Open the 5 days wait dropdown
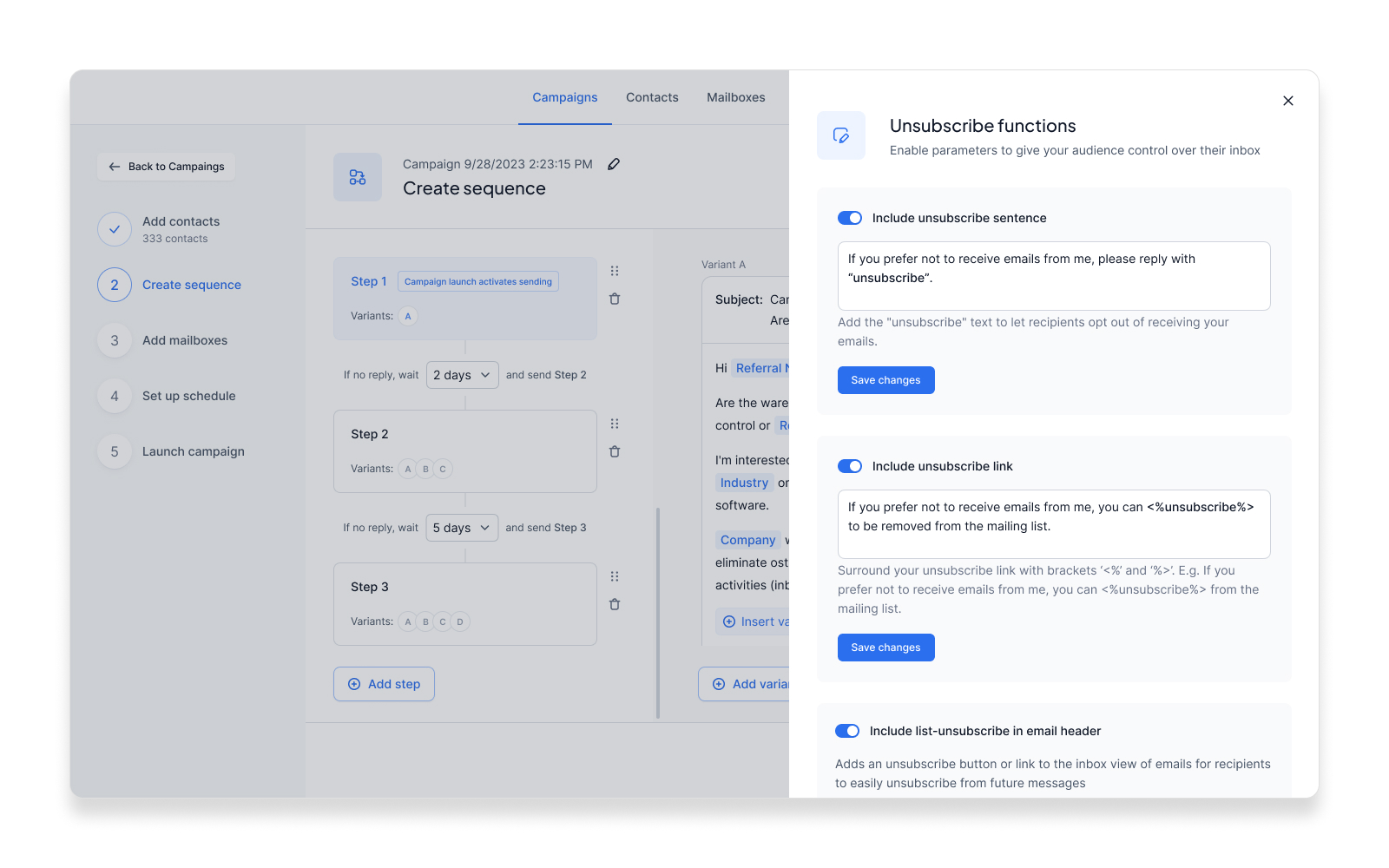The width and height of the screenshot is (1389, 868). 463,528
